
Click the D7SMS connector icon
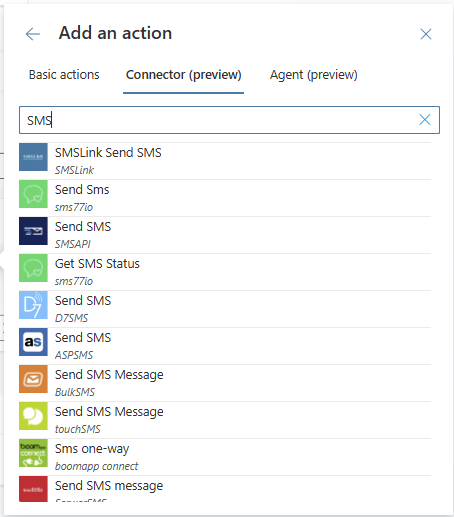tap(33, 305)
